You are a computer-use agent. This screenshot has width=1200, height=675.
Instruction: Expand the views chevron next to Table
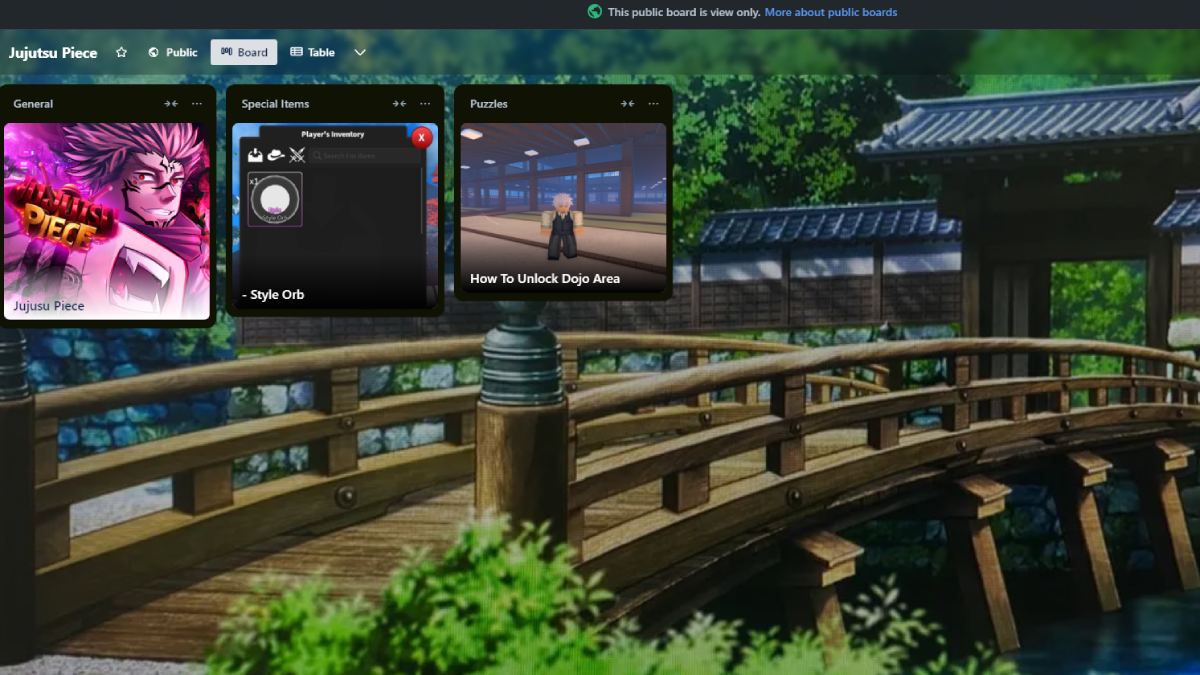360,52
